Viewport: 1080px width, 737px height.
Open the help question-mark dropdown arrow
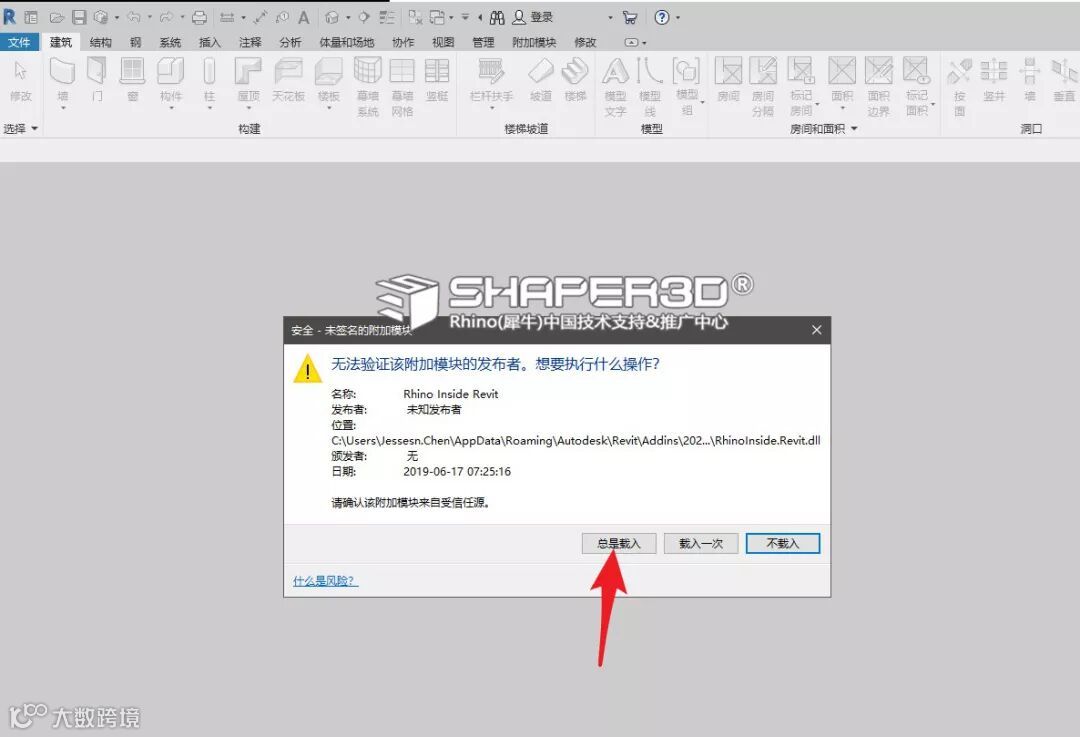[x=678, y=17]
